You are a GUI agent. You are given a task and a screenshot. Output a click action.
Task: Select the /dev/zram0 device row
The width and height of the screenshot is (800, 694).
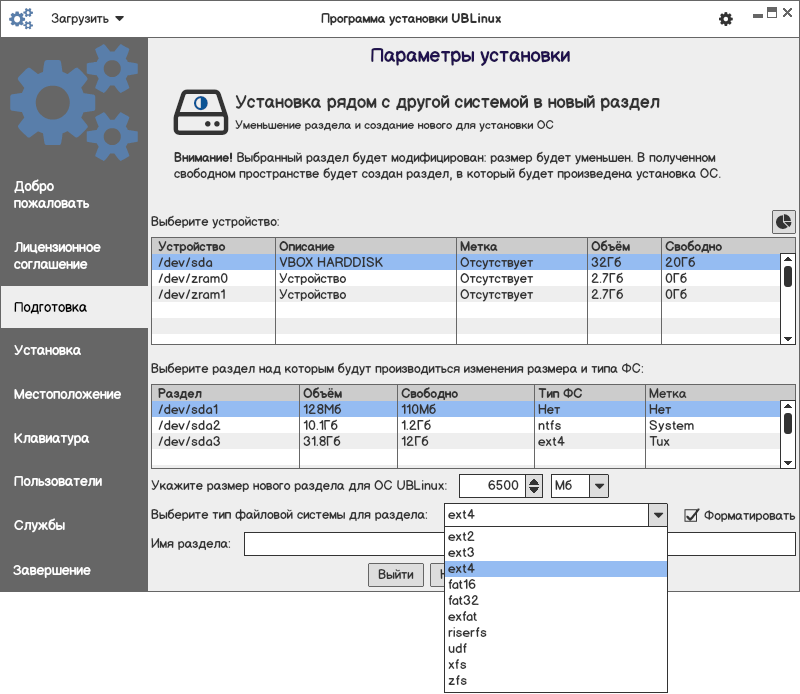[466, 279]
